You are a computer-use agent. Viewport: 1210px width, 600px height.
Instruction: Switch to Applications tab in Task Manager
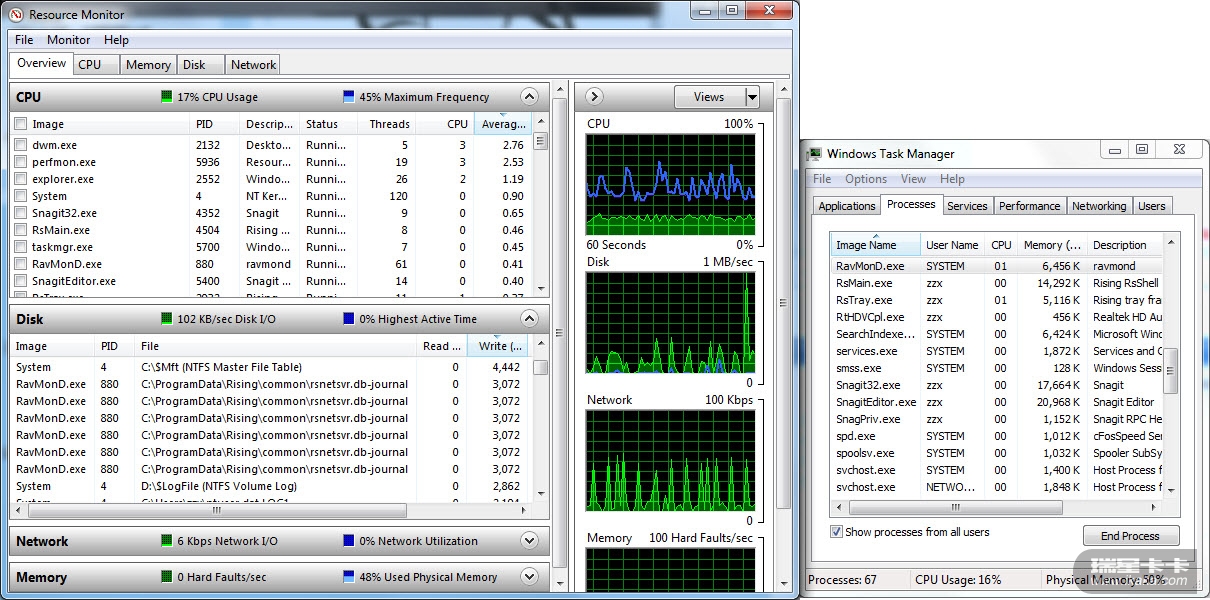847,206
